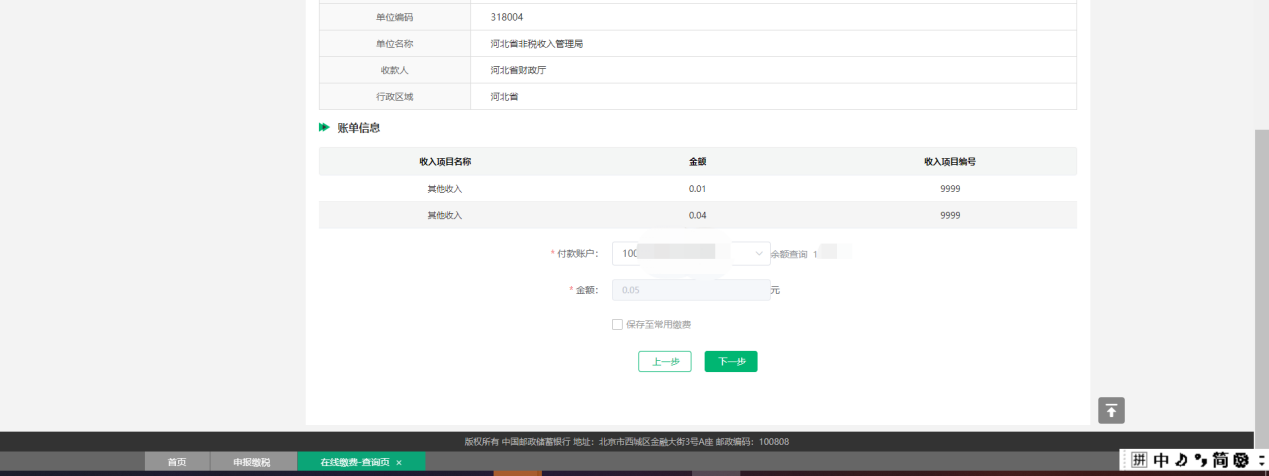
Task: Click the 拼 pinyin input mode icon
Action: coord(1140,460)
